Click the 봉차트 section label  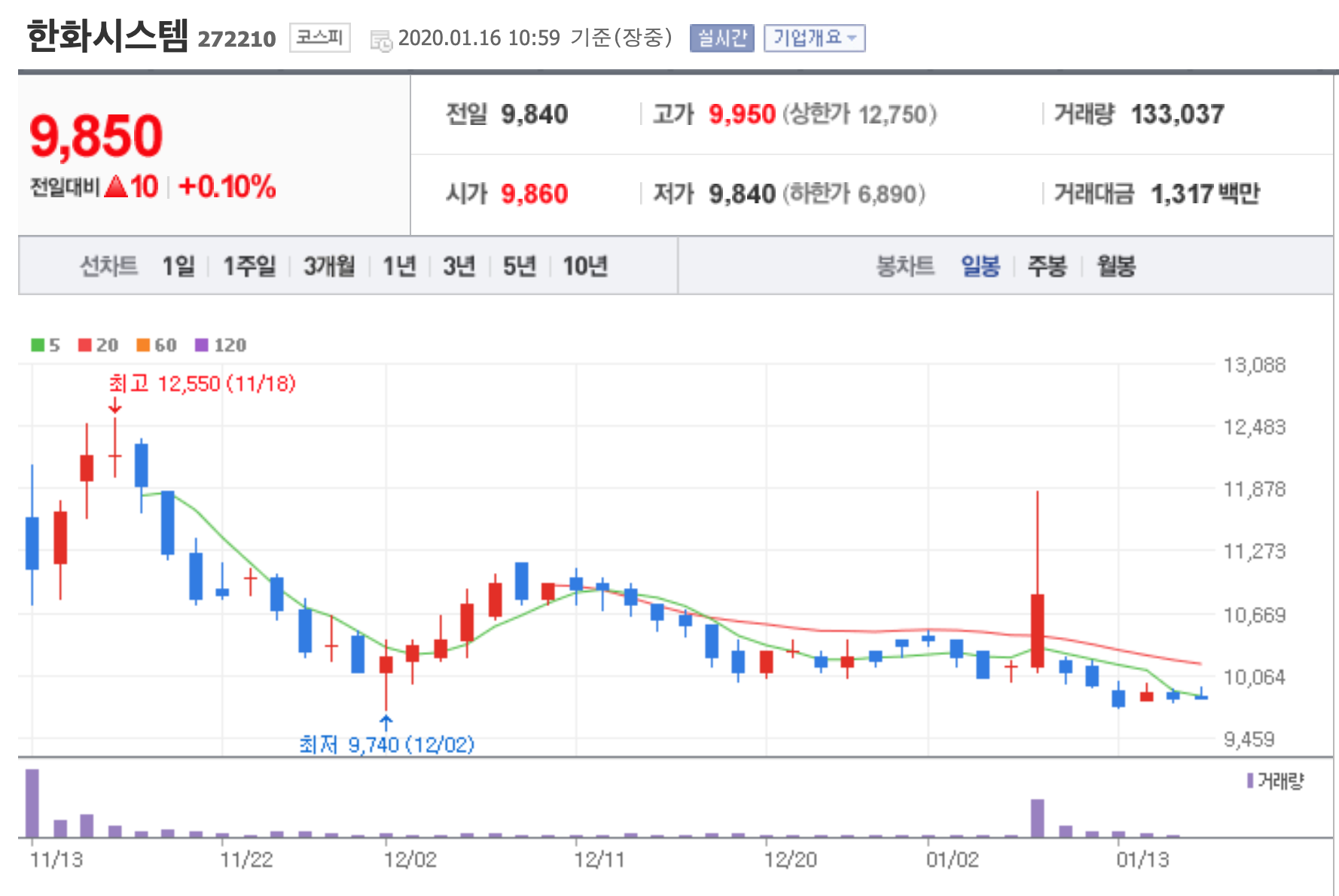905,266
